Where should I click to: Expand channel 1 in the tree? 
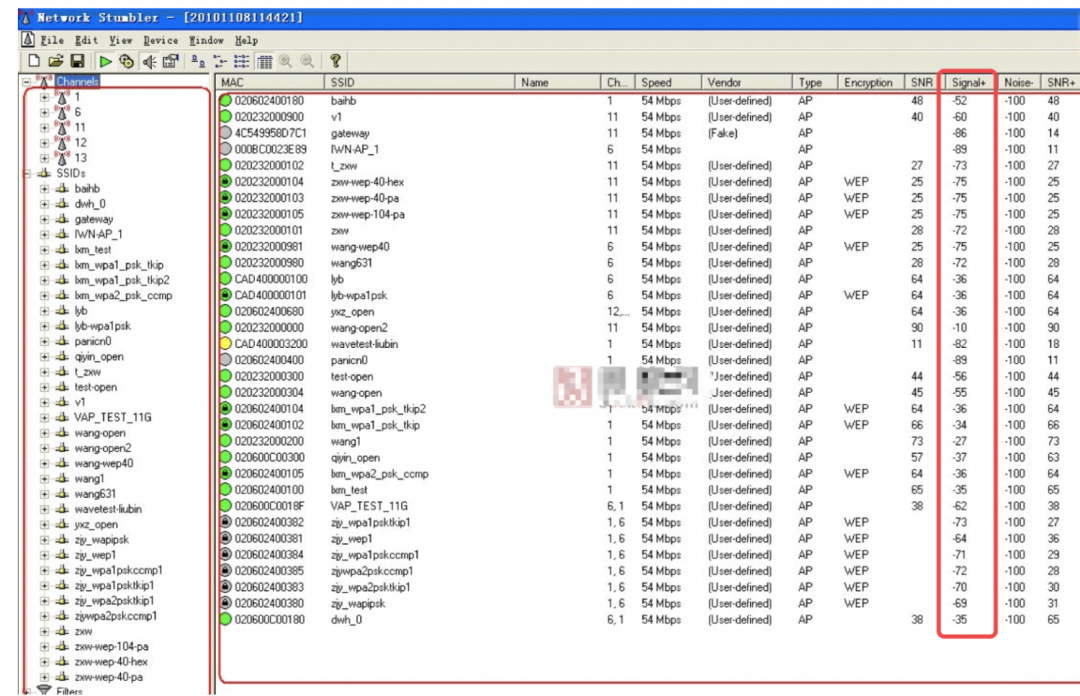45,97
